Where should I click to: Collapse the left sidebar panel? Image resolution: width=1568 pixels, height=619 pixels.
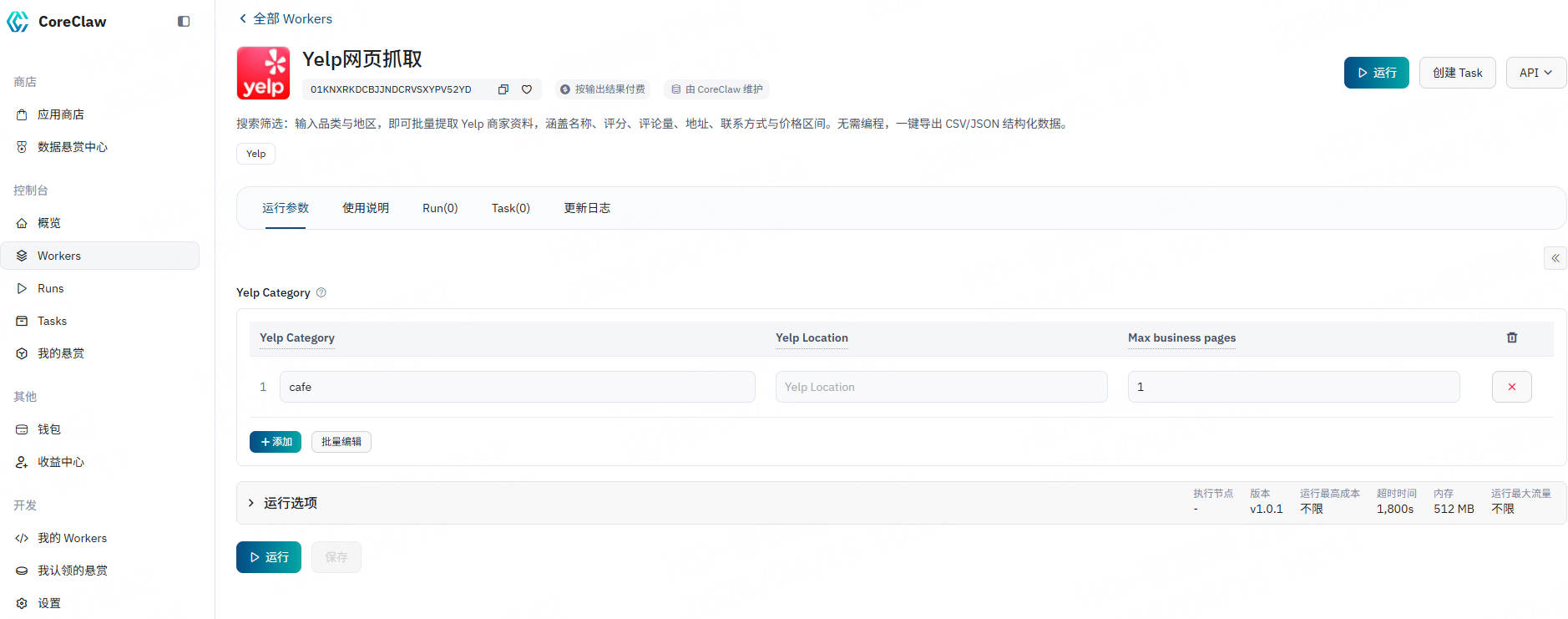(184, 22)
